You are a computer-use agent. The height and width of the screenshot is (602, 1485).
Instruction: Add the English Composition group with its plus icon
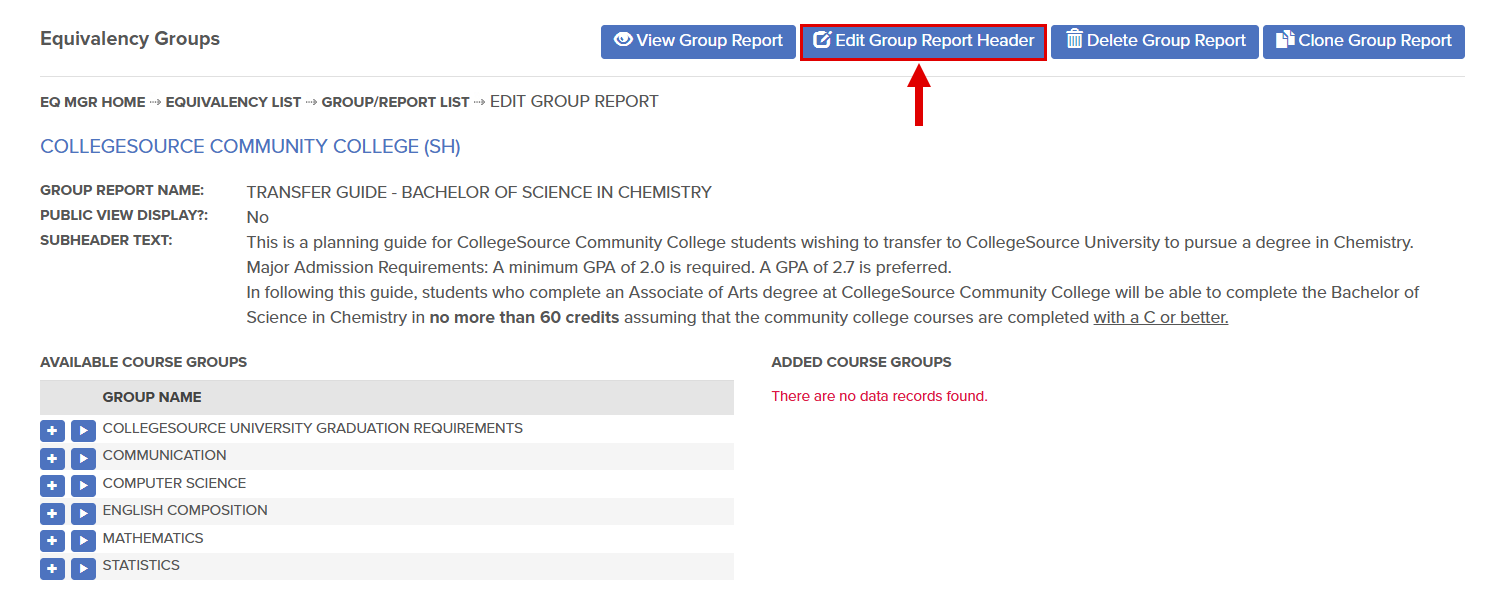point(52,514)
